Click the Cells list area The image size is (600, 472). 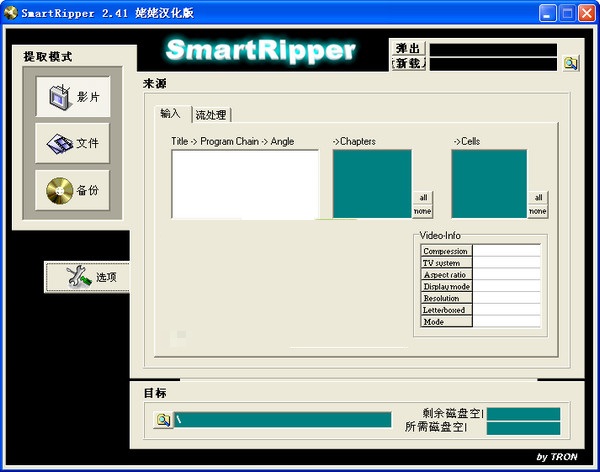pyautogui.click(x=488, y=183)
